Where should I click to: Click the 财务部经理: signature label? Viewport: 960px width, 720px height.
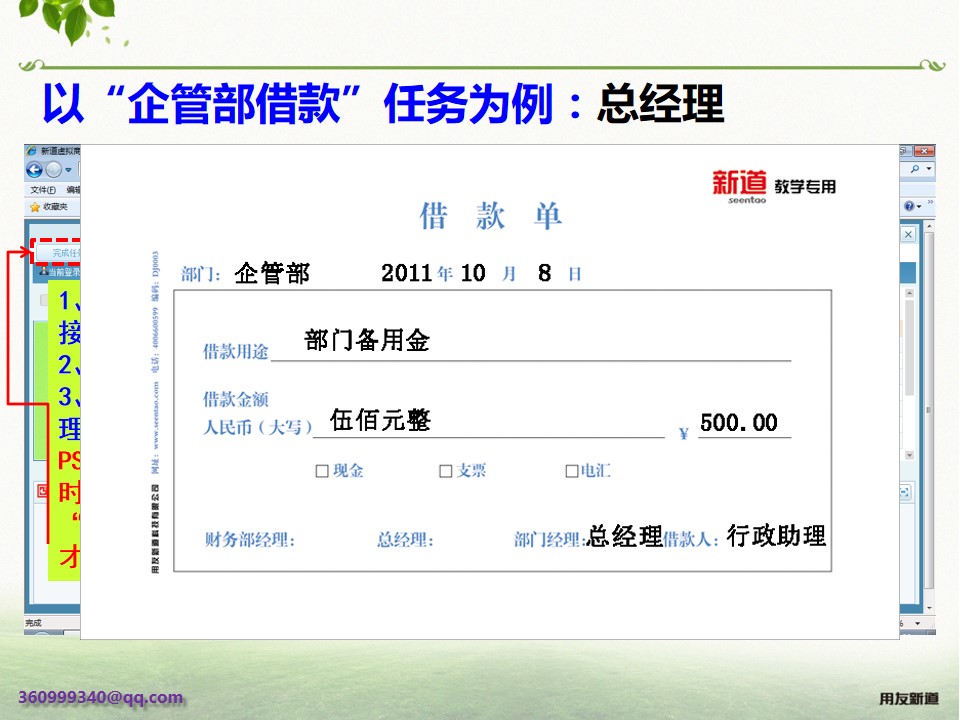(250, 539)
